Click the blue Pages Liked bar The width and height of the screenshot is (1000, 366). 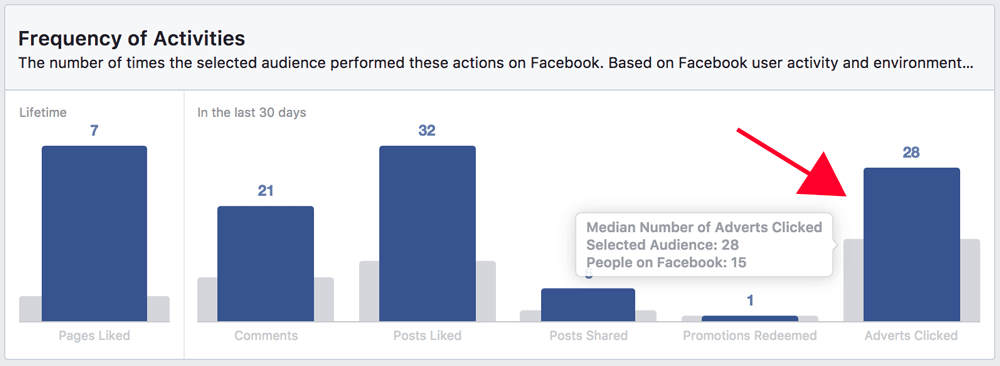(x=94, y=233)
